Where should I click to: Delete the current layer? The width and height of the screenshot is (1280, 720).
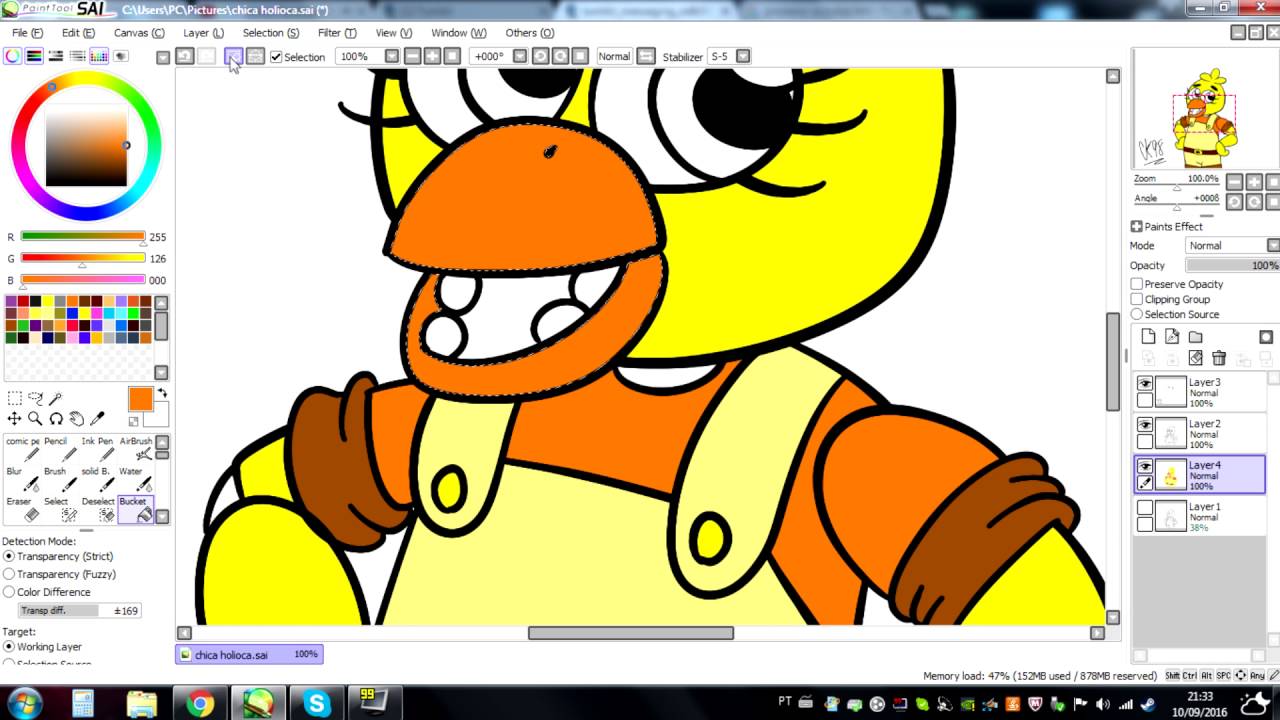coord(1219,358)
